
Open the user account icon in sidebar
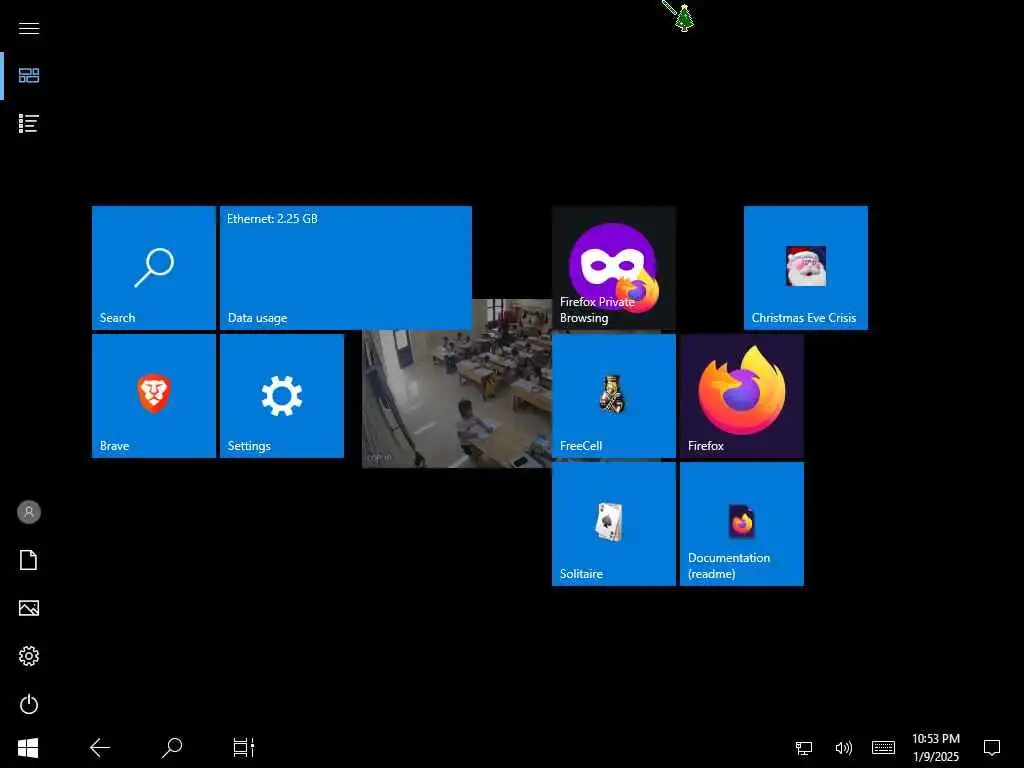point(29,512)
